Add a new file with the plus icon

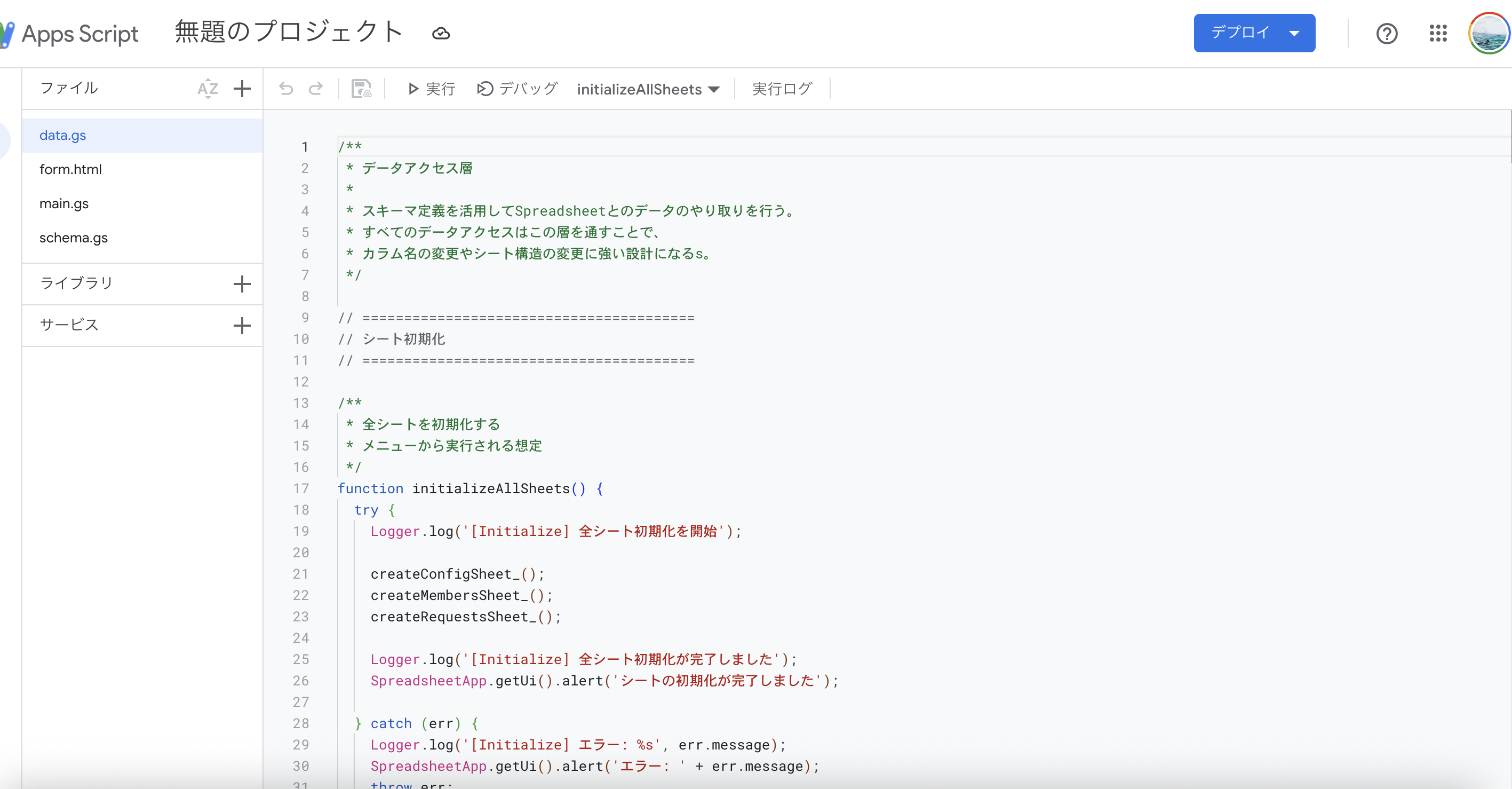242,88
